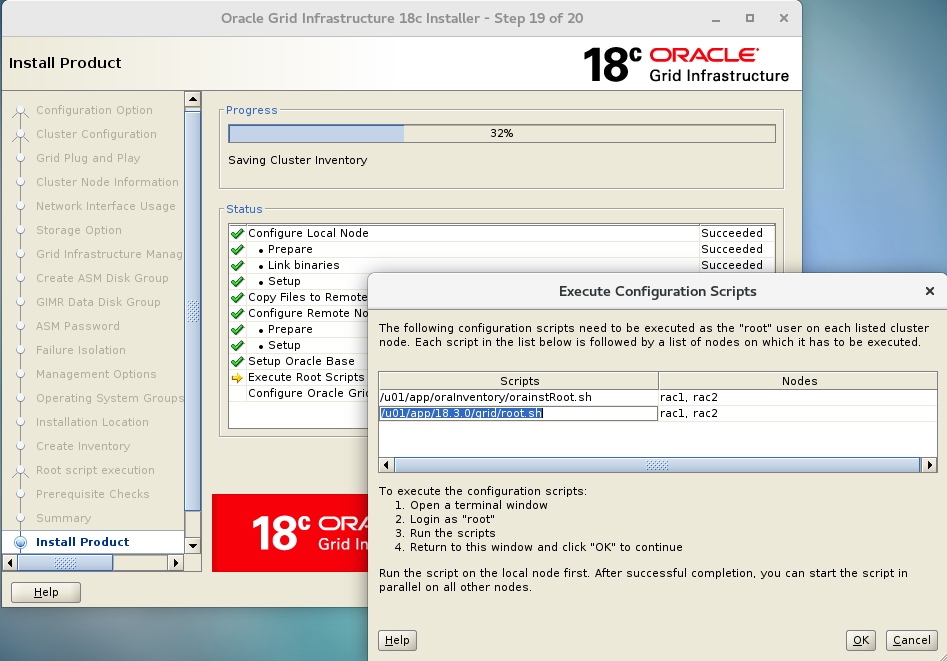Cancel the Execute Configuration Scripts dialog
This screenshot has height=661, width=947.
911,640
